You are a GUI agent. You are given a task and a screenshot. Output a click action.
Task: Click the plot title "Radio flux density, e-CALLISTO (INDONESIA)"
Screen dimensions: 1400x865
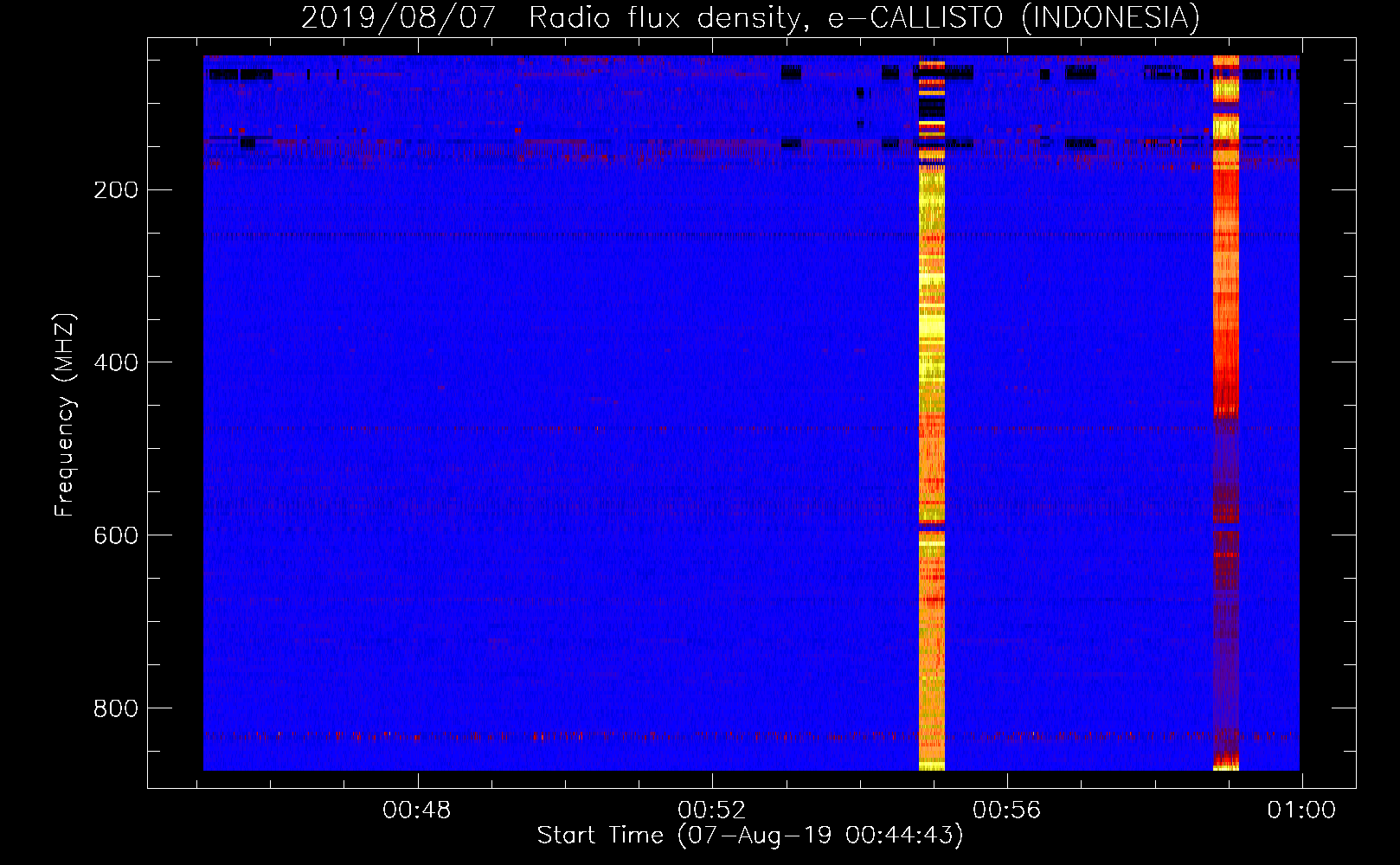pyautogui.click(x=864, y=18)
